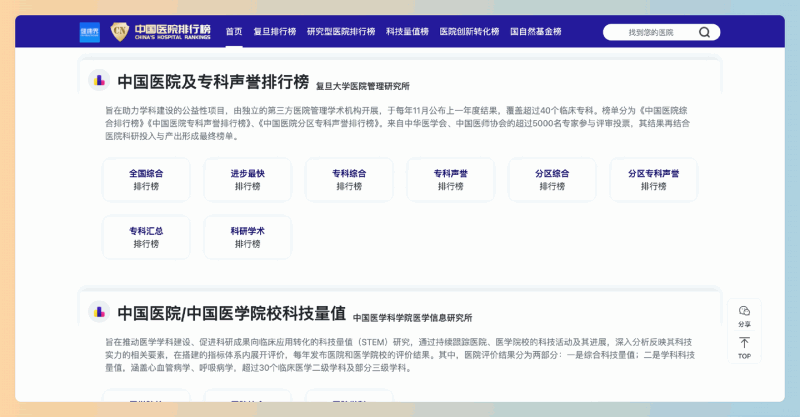Open the 专科综合 排行榜 card
The height and width of the screenshot is (417, 800).
(349, 180)
